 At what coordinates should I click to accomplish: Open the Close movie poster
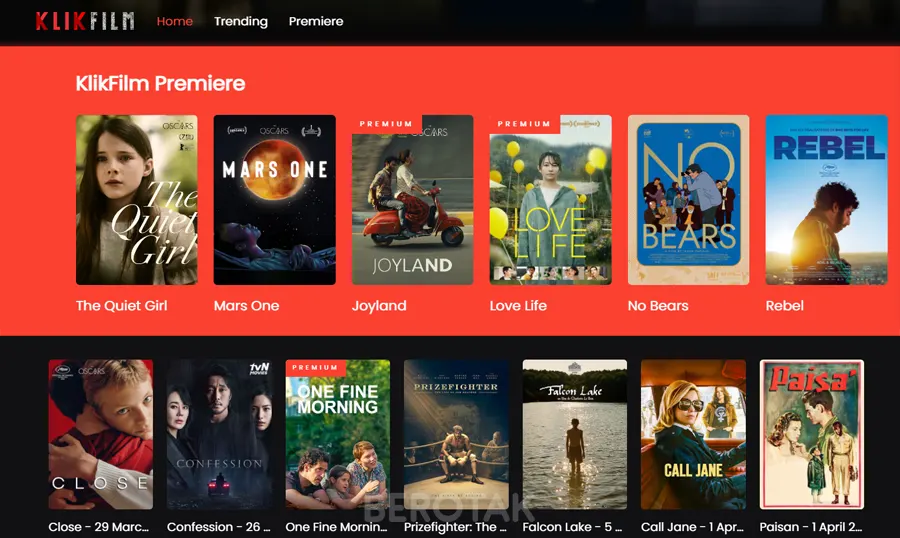pyautogui.click(x=100, y=435)
